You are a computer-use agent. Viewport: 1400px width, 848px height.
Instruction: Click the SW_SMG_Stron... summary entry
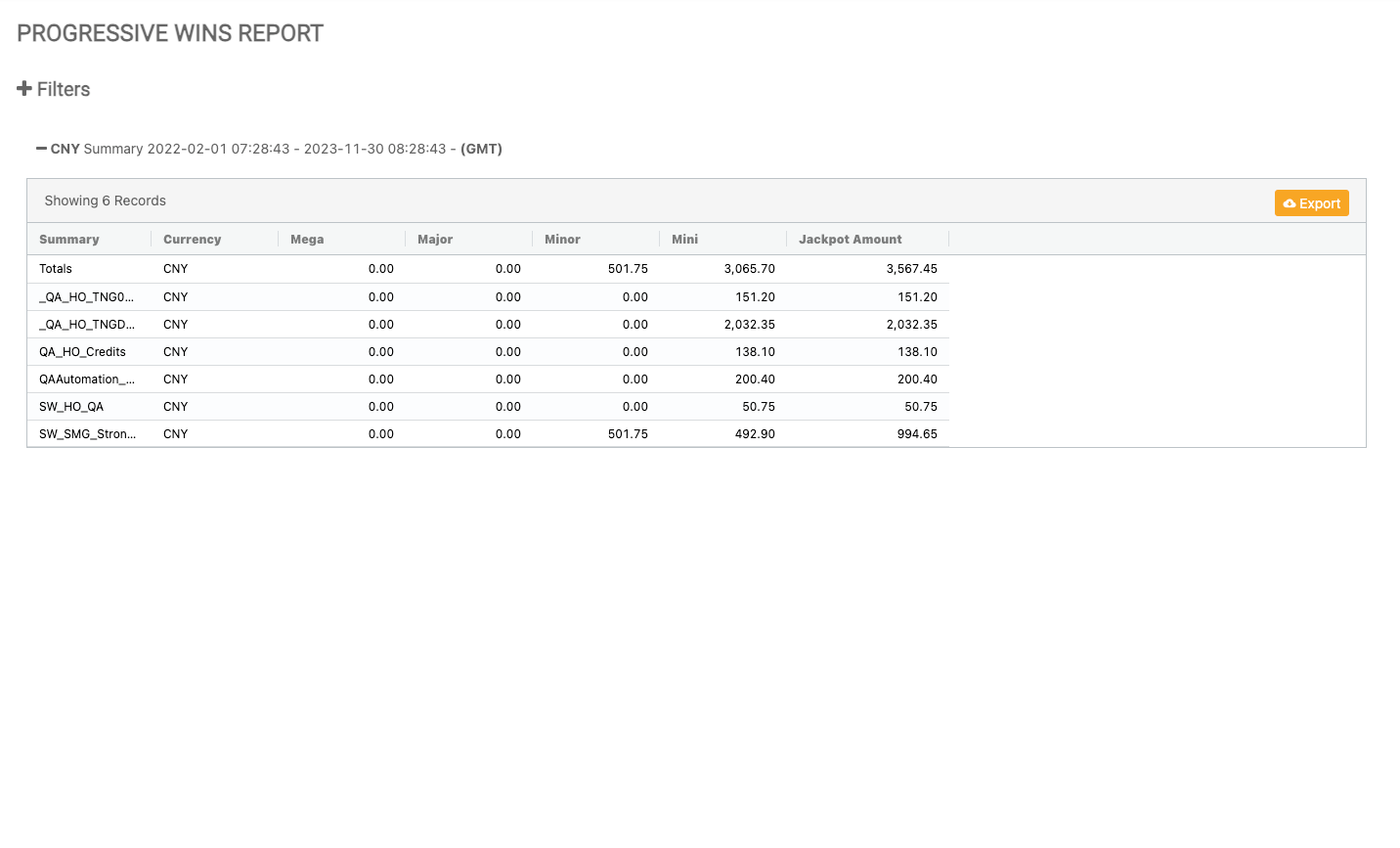tap(87, 434)
